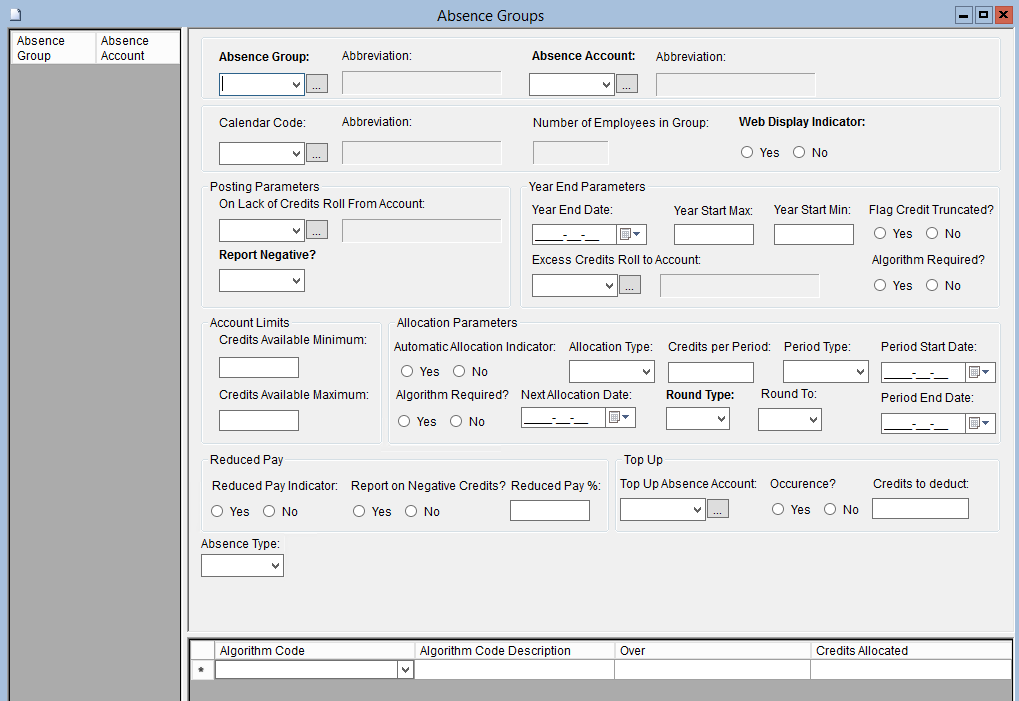Click the Algorithm Code column header
The height and width of the screenshot is (701, 1019).
[314, 651]
